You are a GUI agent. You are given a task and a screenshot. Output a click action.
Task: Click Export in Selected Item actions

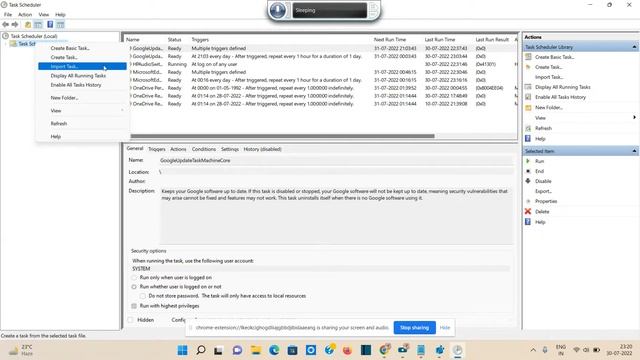pos(543,191)
